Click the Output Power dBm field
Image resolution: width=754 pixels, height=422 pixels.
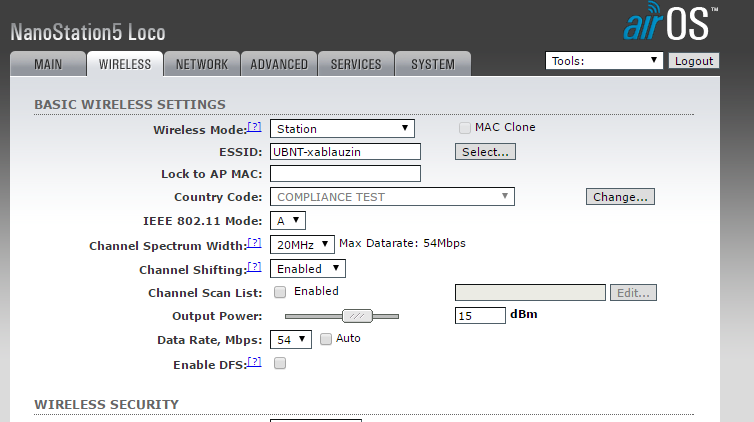tap(480, 315)
